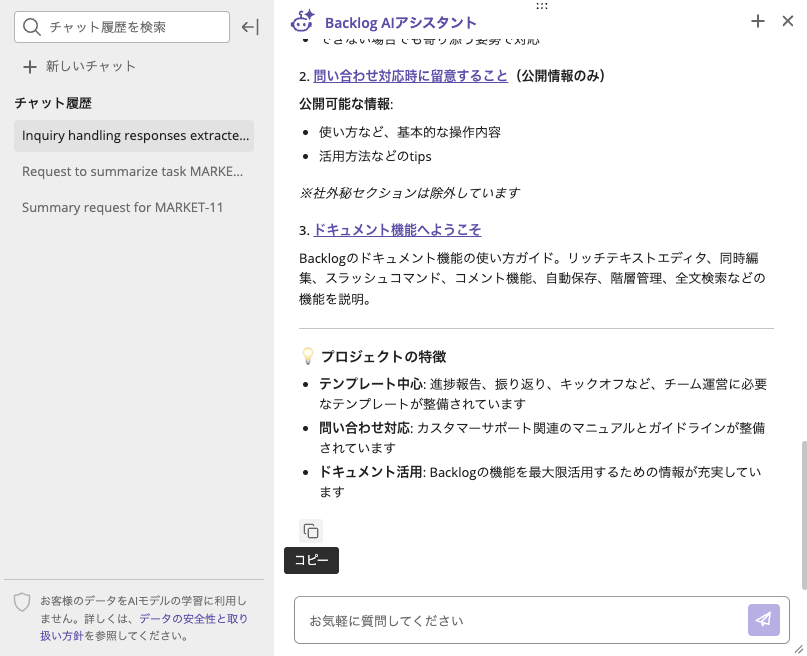The width and height of the screenshot is (807, 656).
Task: Open chat Request to summarize task MARKE...
Action: [132, 171]
